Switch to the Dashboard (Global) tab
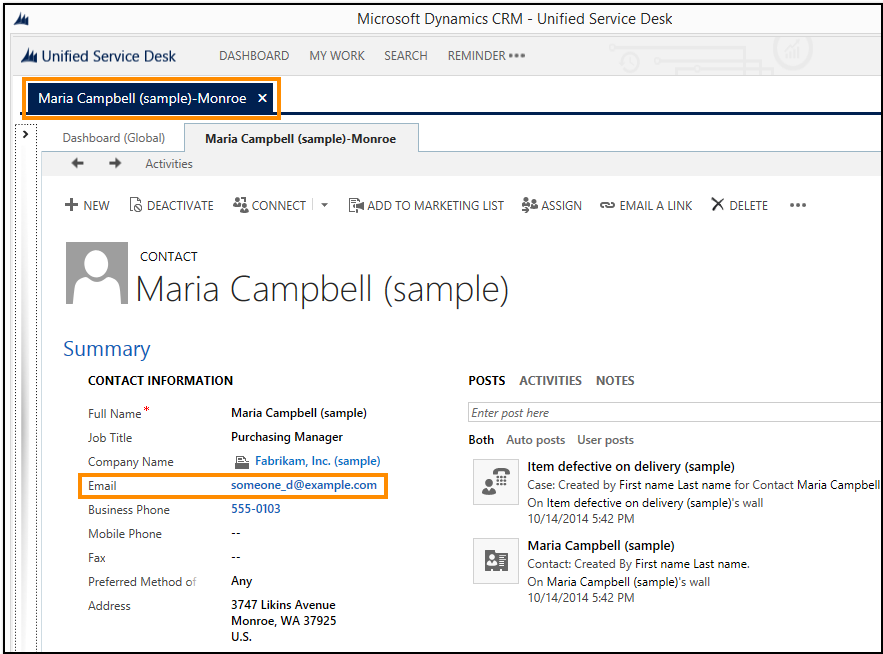The width and height of the screenshot is (883, 654). coord(113,138)
